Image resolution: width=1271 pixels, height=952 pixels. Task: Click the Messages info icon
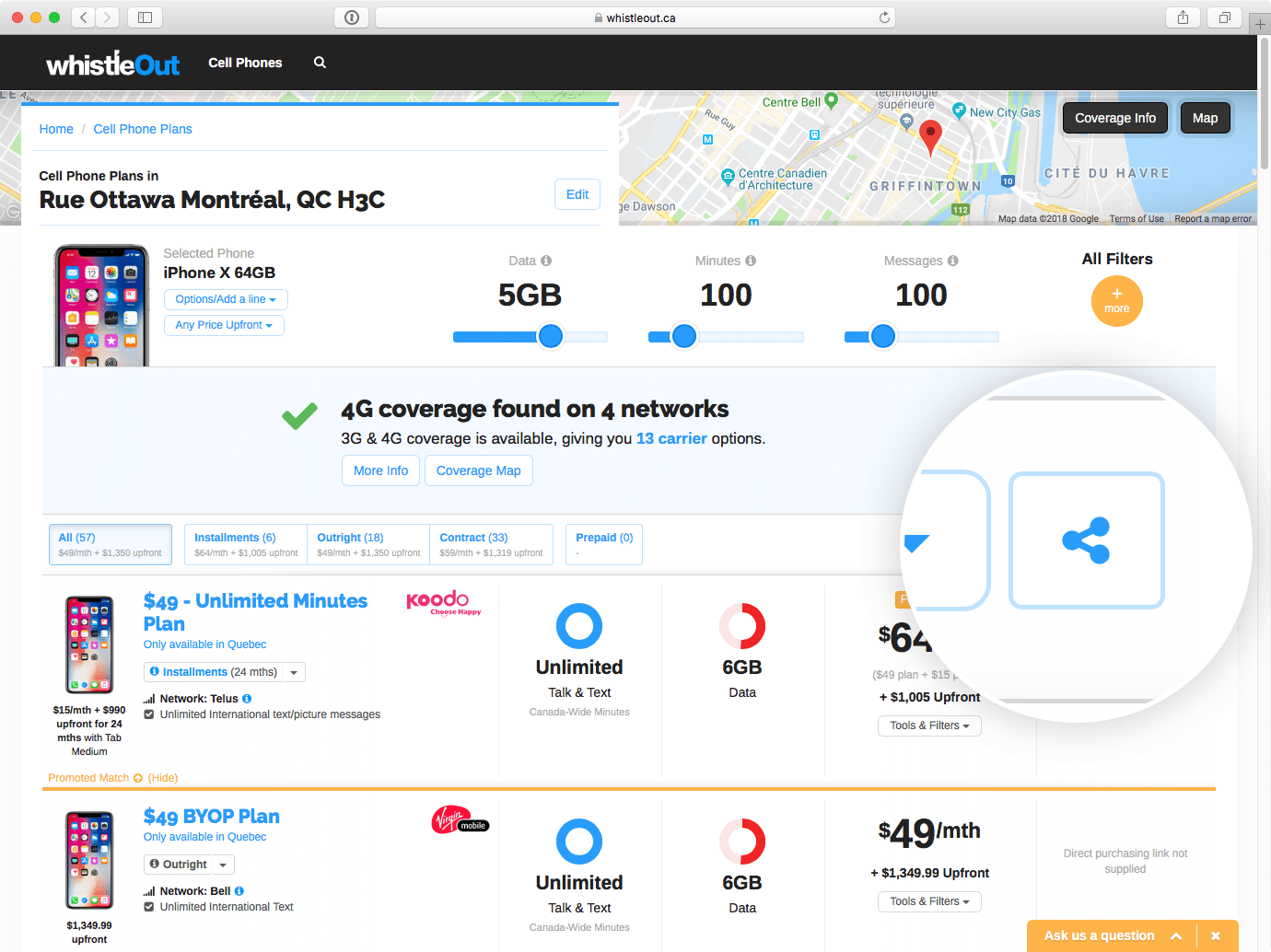pos(953,261)
